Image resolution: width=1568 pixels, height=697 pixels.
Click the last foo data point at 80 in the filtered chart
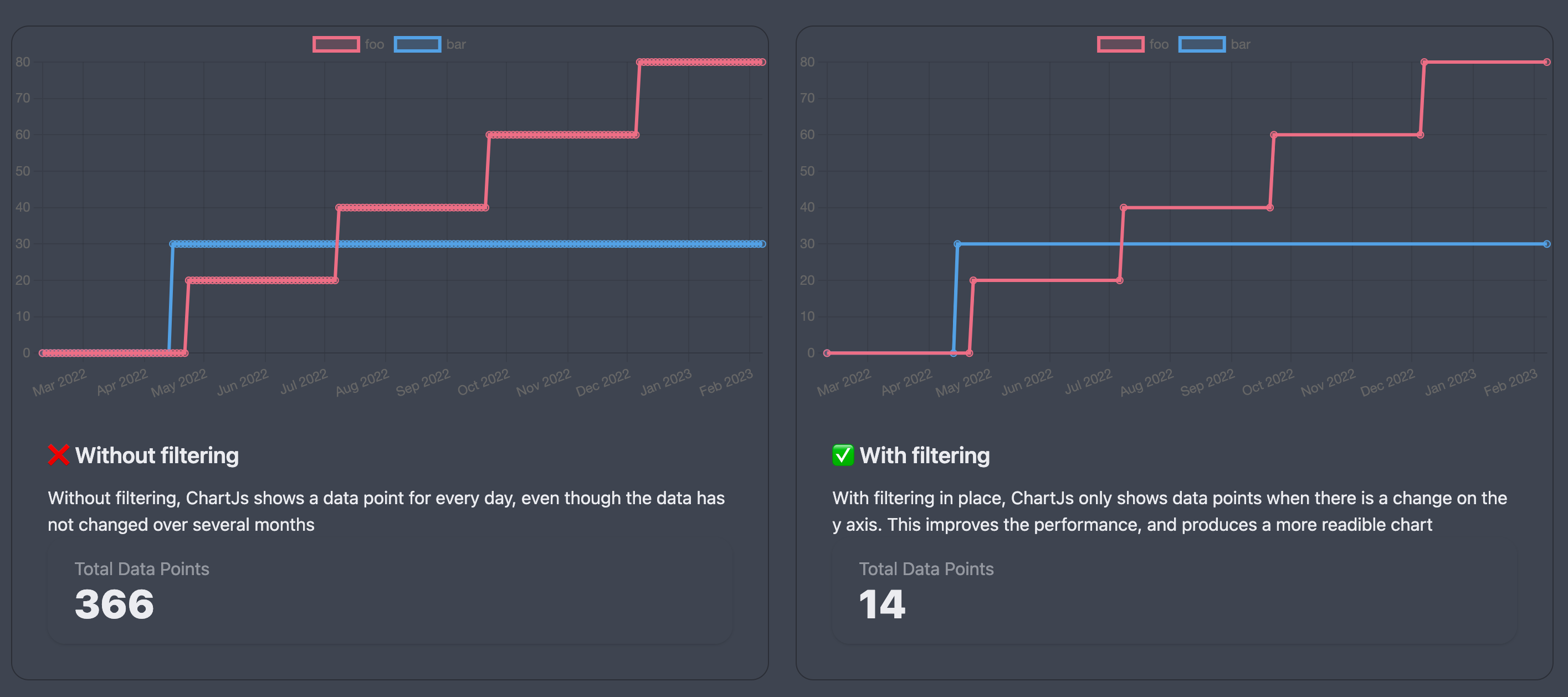coord(1547,62)
